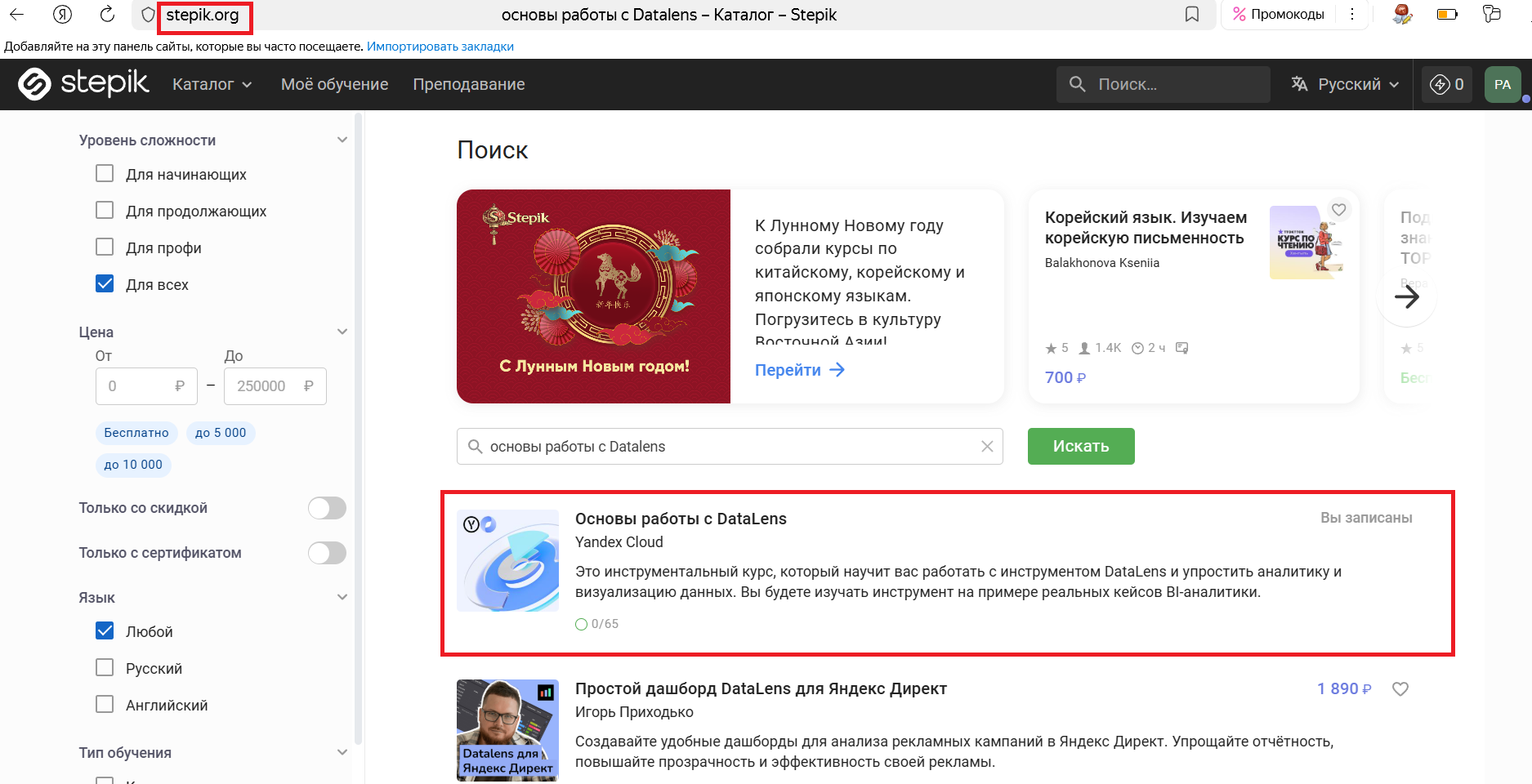1532x784 pixels.
Task: Select the Бесплатно price chip
Action: pos(136,433)
